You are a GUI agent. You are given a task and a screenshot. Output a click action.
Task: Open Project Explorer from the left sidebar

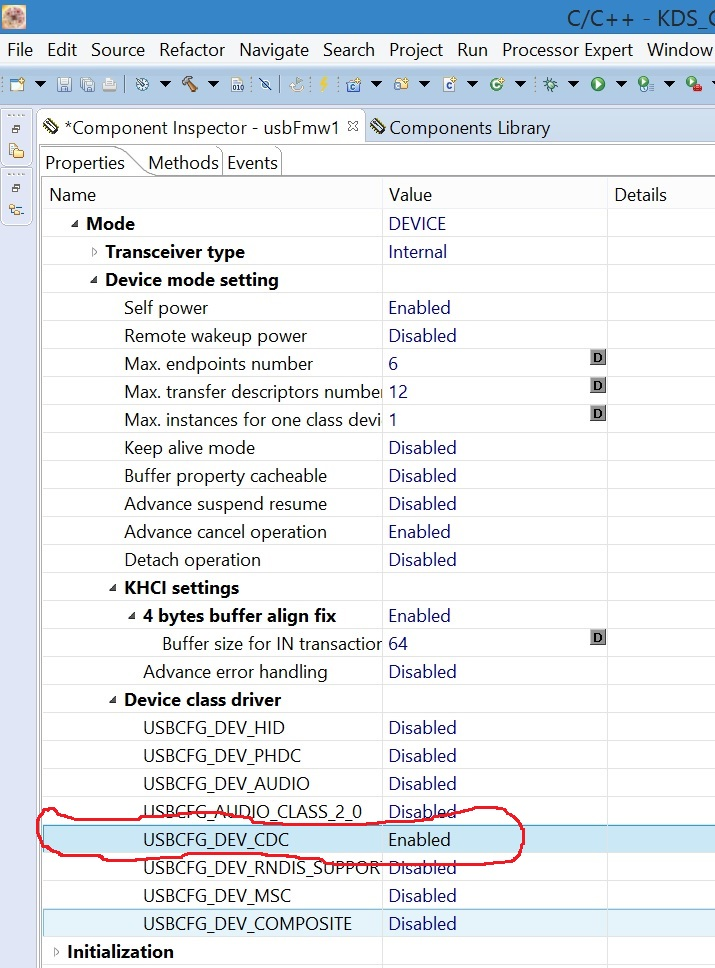pyautogui.click(x=17, y=151)
